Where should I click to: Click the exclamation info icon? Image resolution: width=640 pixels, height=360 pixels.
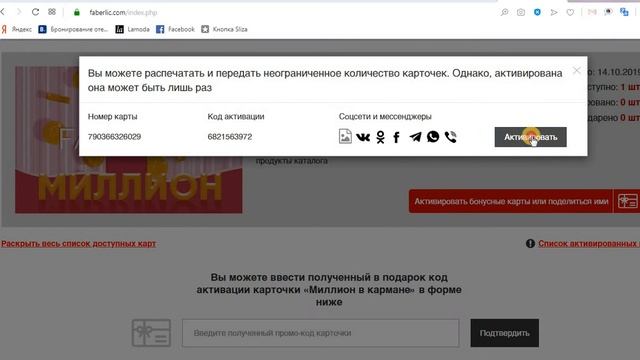point(530,244)
